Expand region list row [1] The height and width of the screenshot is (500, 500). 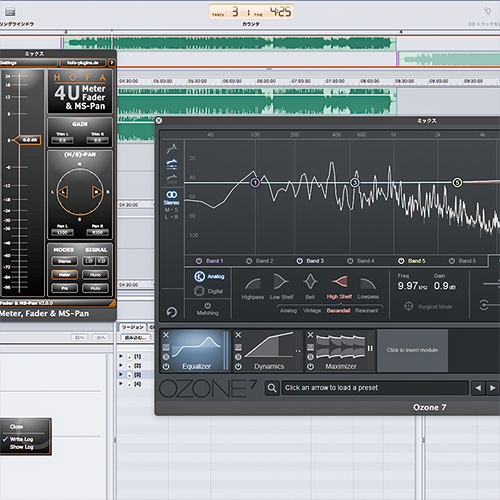click(121, 356)
